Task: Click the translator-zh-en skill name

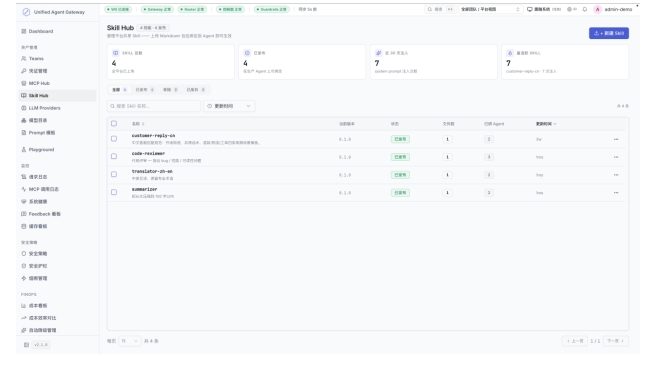Action: [x=152, y=171]
